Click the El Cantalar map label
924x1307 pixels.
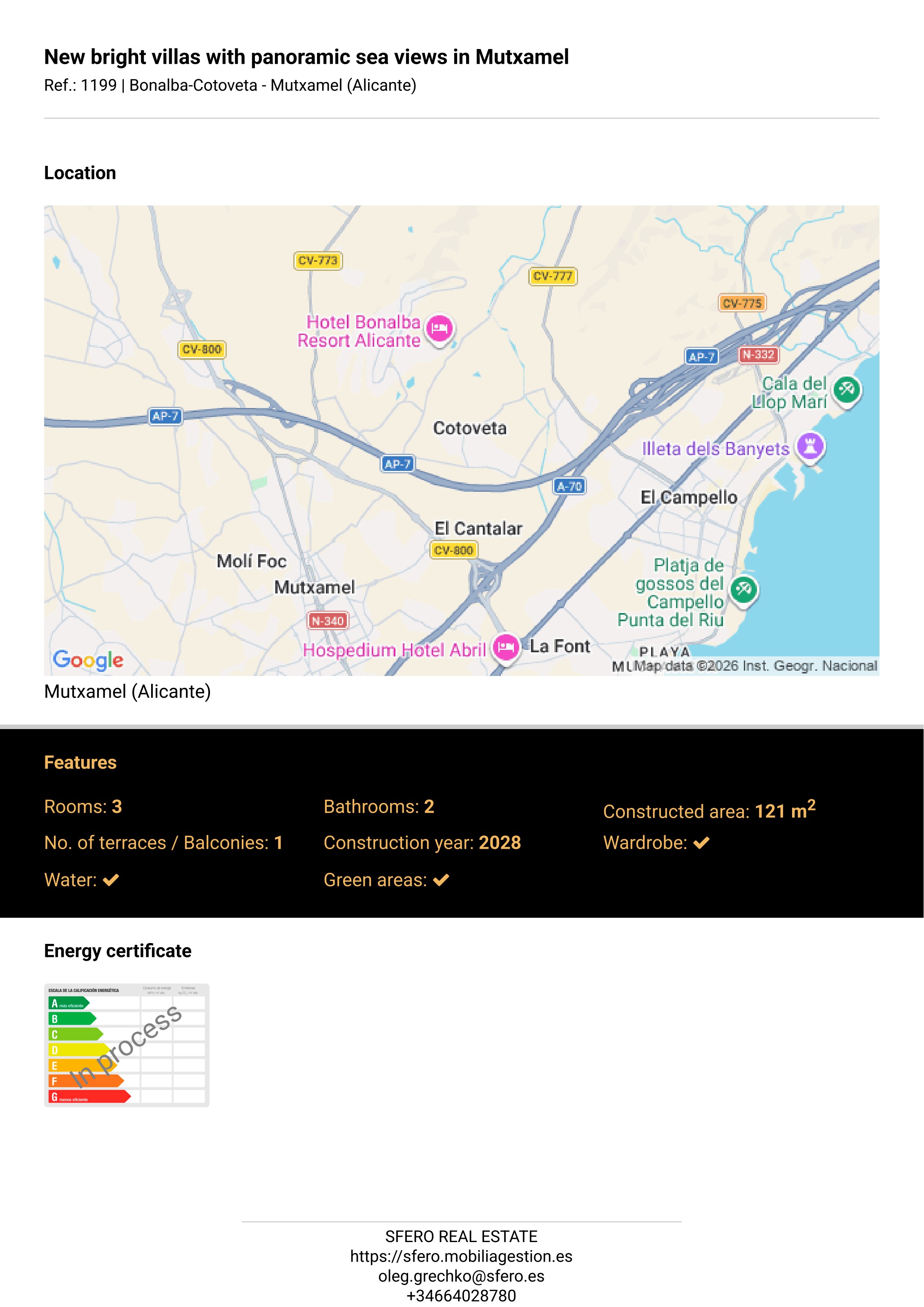point(478,528)
